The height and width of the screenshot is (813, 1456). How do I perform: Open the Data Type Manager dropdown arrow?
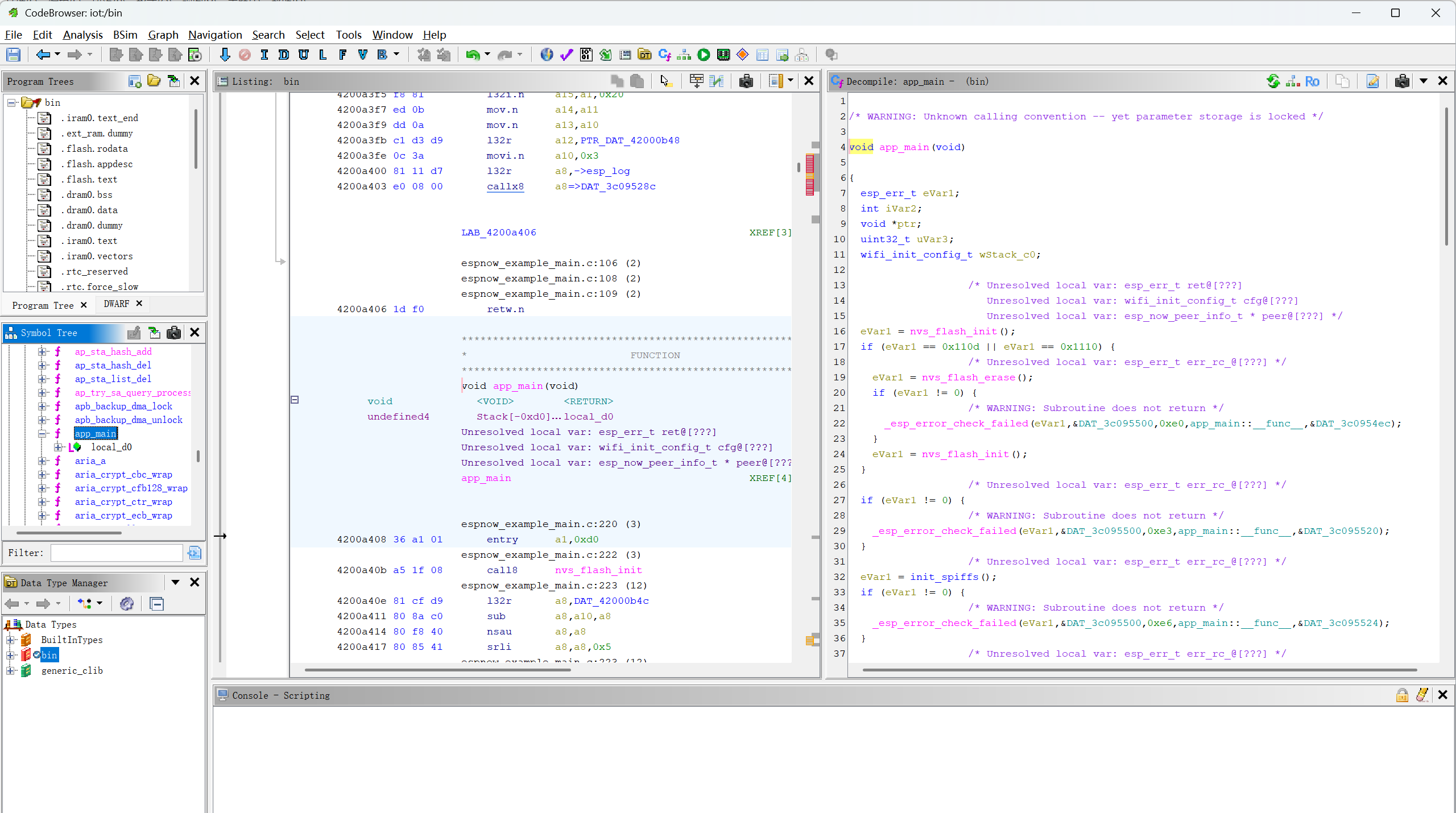[175, 582]
